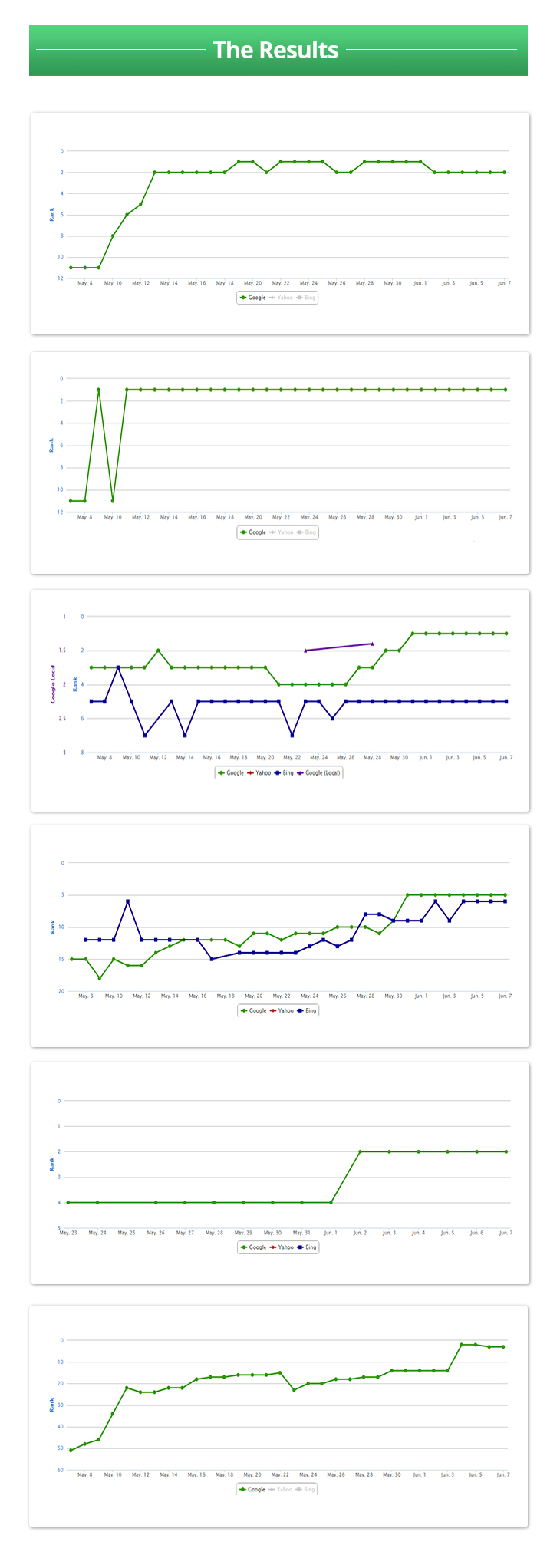Click Yahoo legend icon in May 23 chart
The width and height of the screenshot is (560, 1568).
272,1247
